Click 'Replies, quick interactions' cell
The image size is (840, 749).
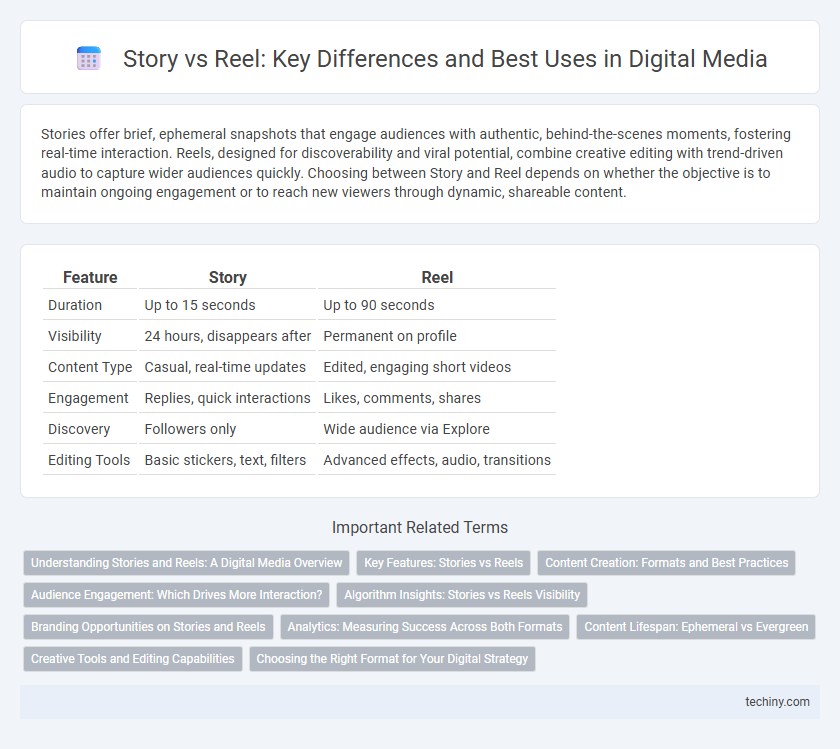tap(227, 398)
